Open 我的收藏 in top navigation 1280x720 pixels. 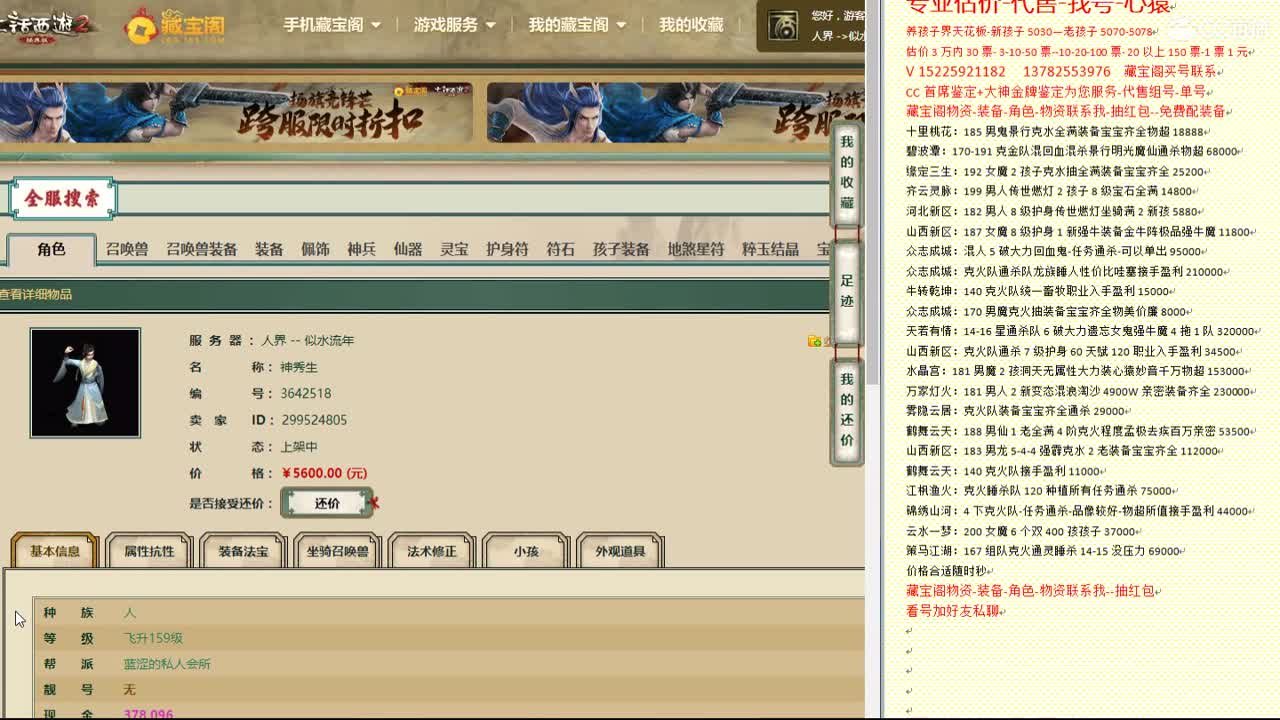coord(691,25)
